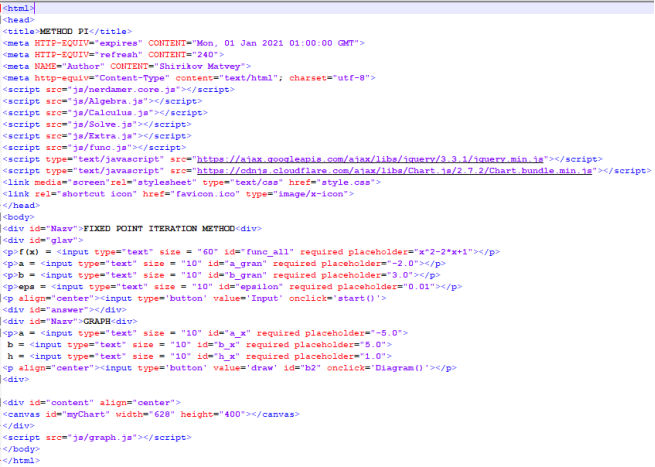
Task: Click the height="400" attribute
Action: (x=213, y=414)
